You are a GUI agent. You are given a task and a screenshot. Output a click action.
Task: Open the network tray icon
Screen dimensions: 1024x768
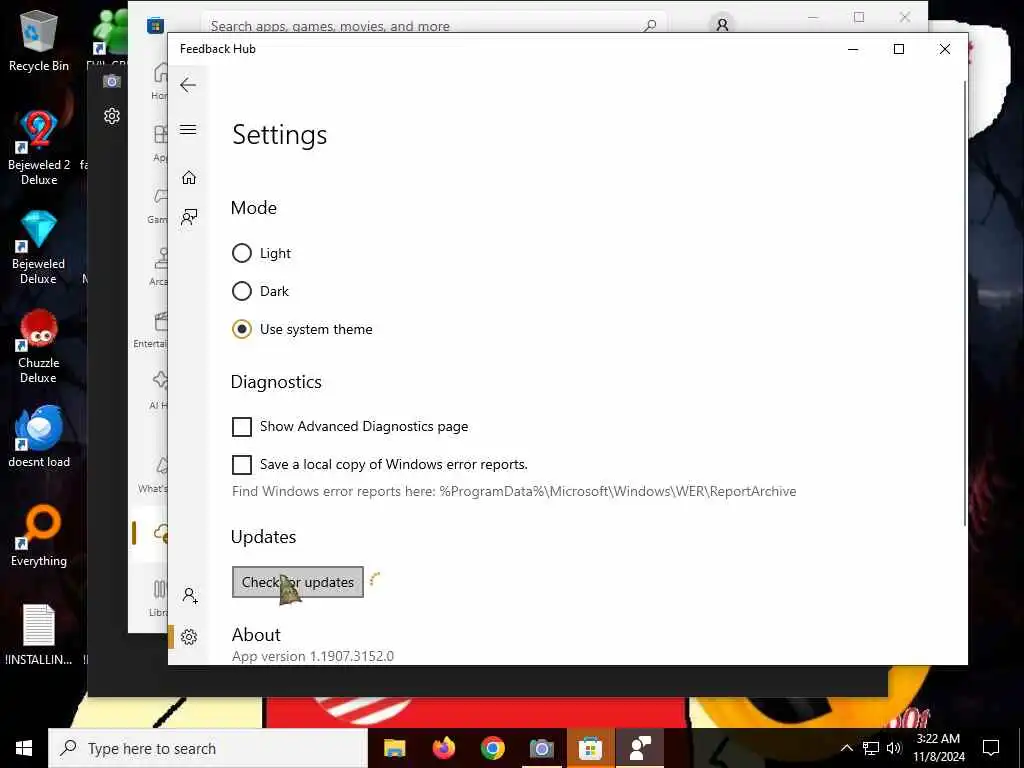click(x=871, y=748)
